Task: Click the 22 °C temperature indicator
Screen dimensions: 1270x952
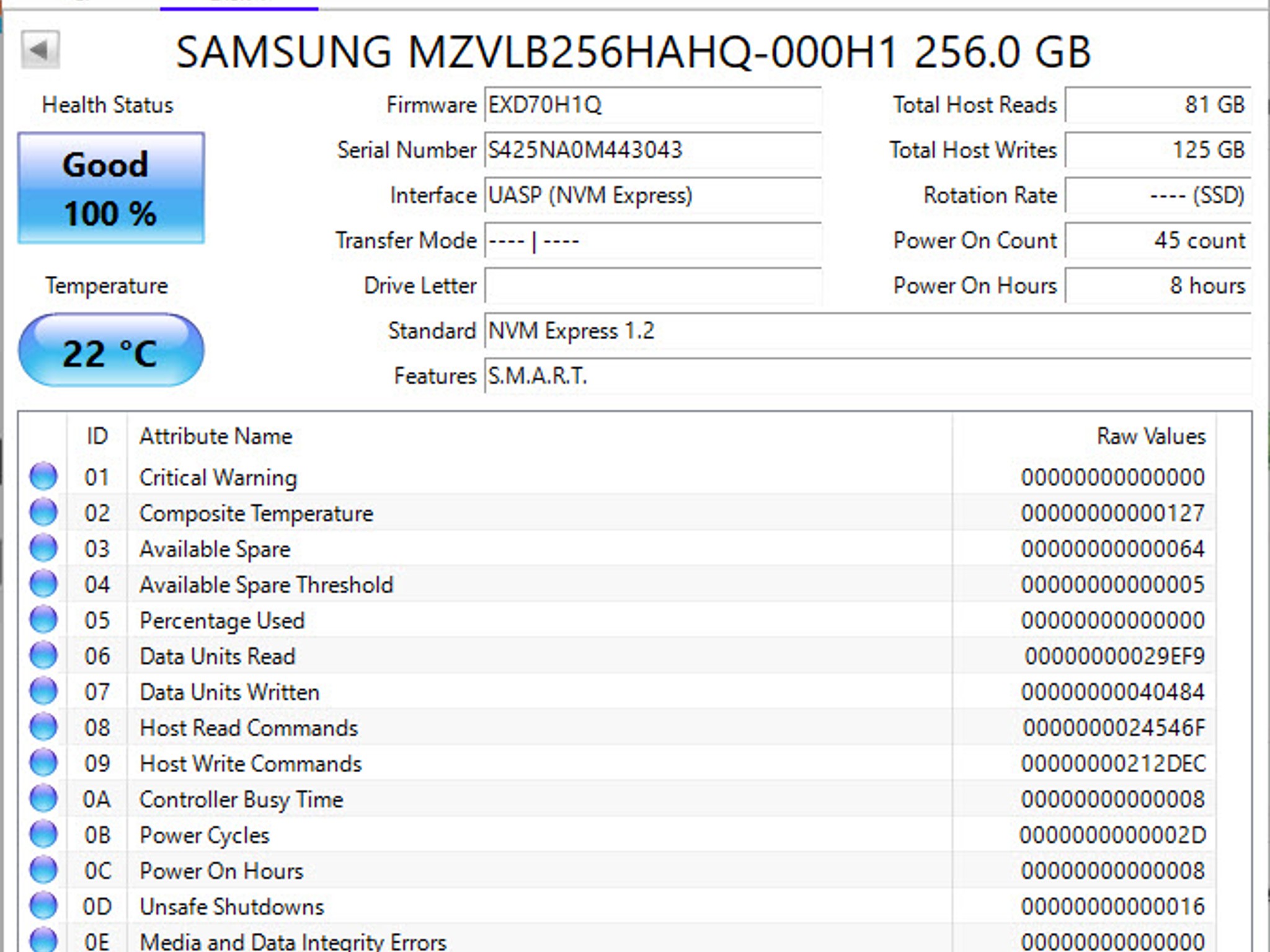Action: (x=110, y=350)
